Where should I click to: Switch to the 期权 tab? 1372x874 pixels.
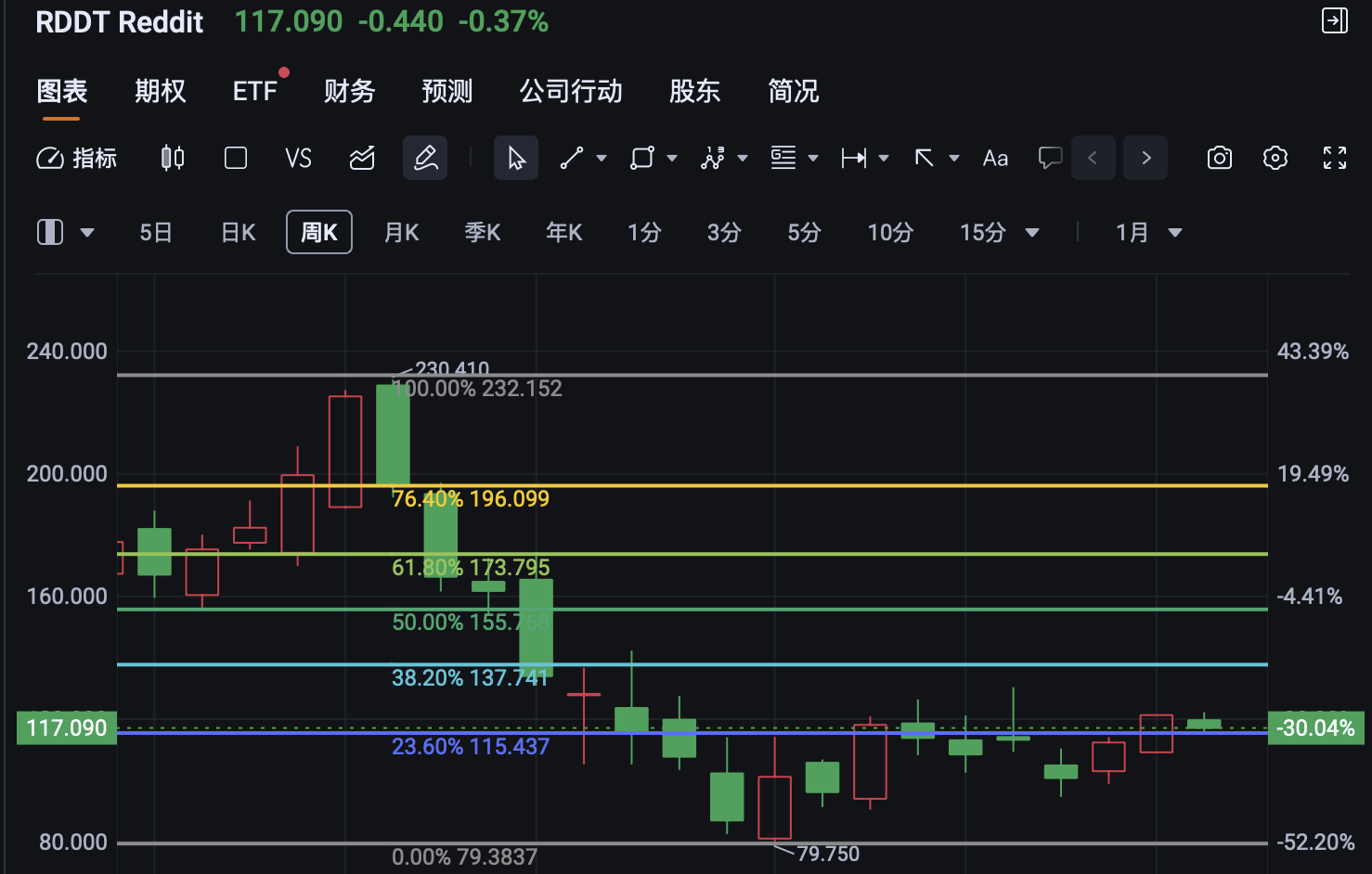(x=160, y=91)
